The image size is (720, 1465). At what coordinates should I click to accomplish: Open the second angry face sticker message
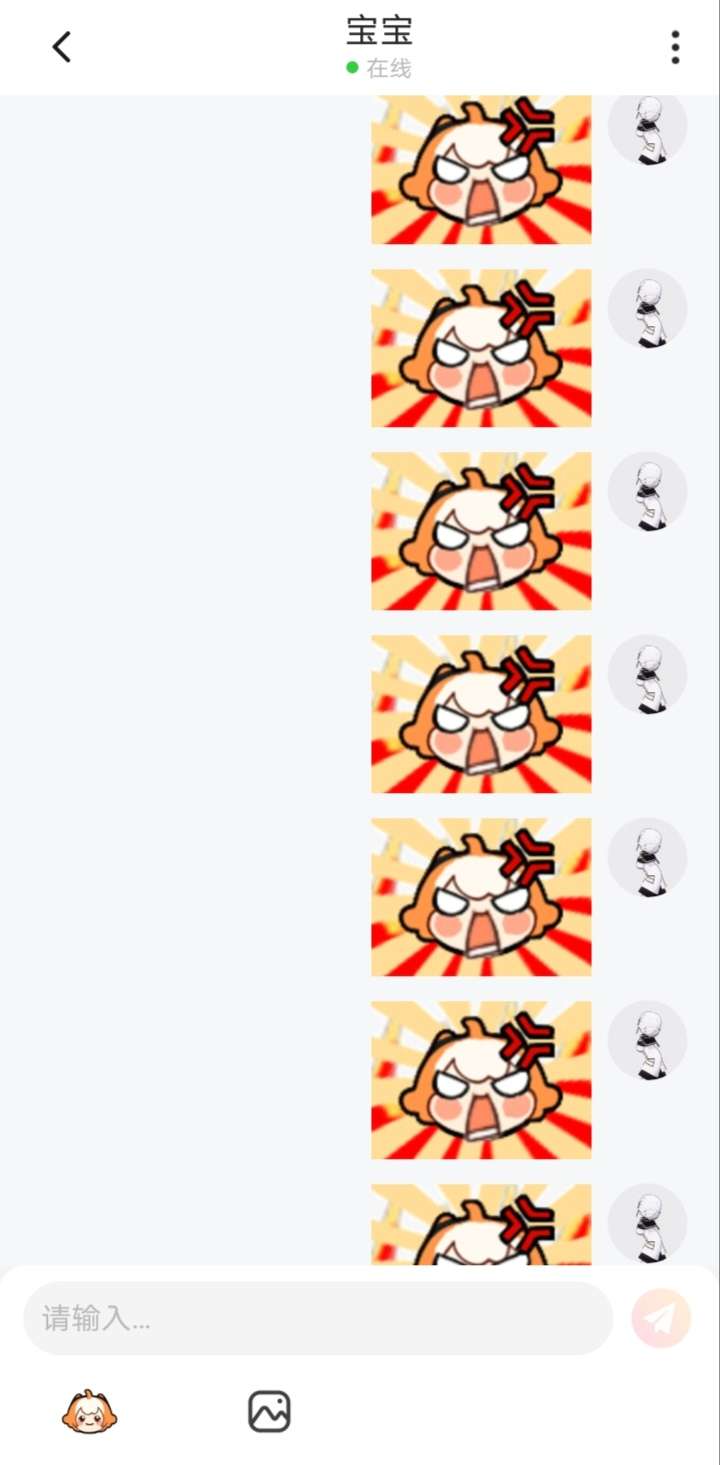pos(481,348)
